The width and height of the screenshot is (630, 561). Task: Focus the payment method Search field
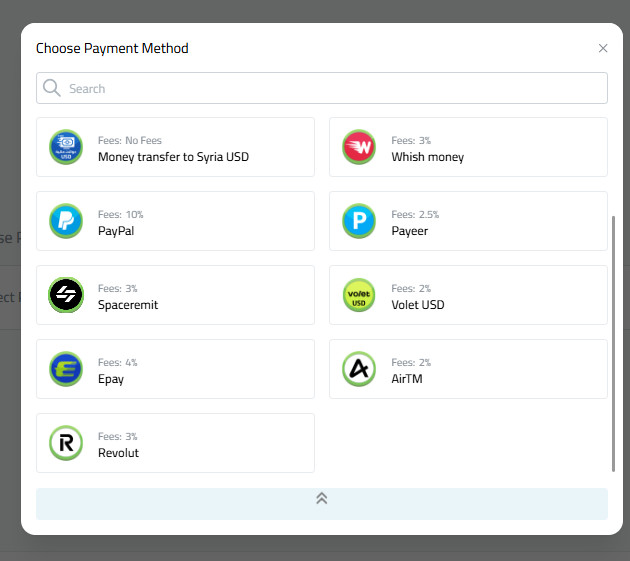tap(330, 88)
